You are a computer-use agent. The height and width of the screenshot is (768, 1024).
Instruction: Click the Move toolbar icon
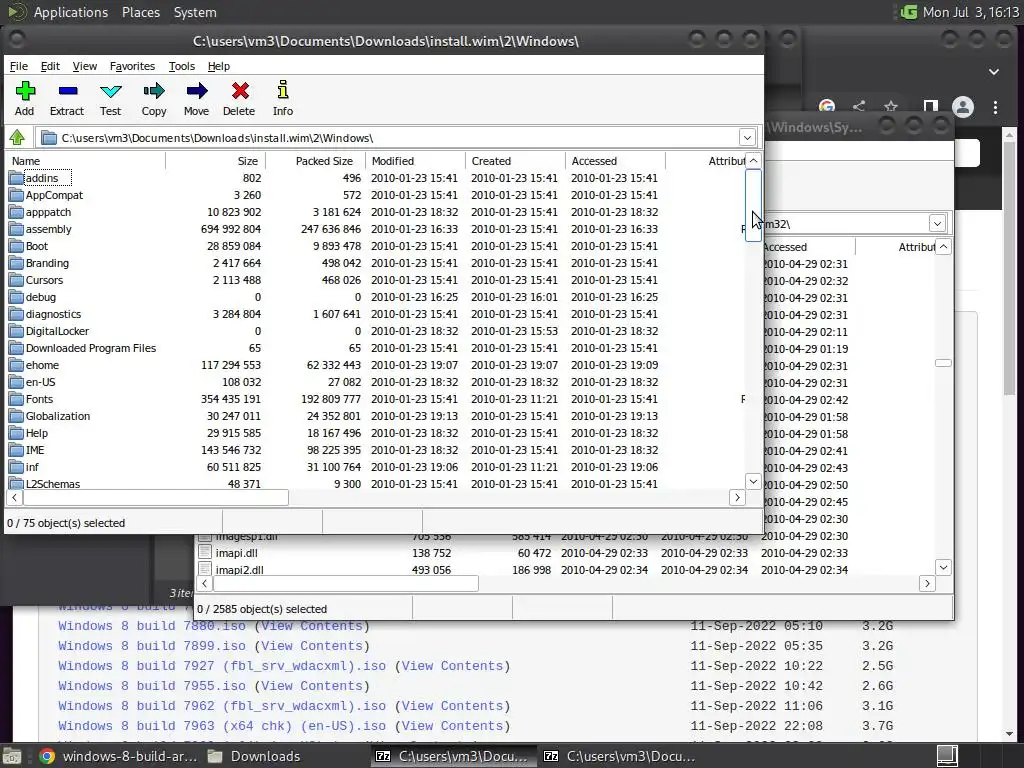click(x=197, y=91)
